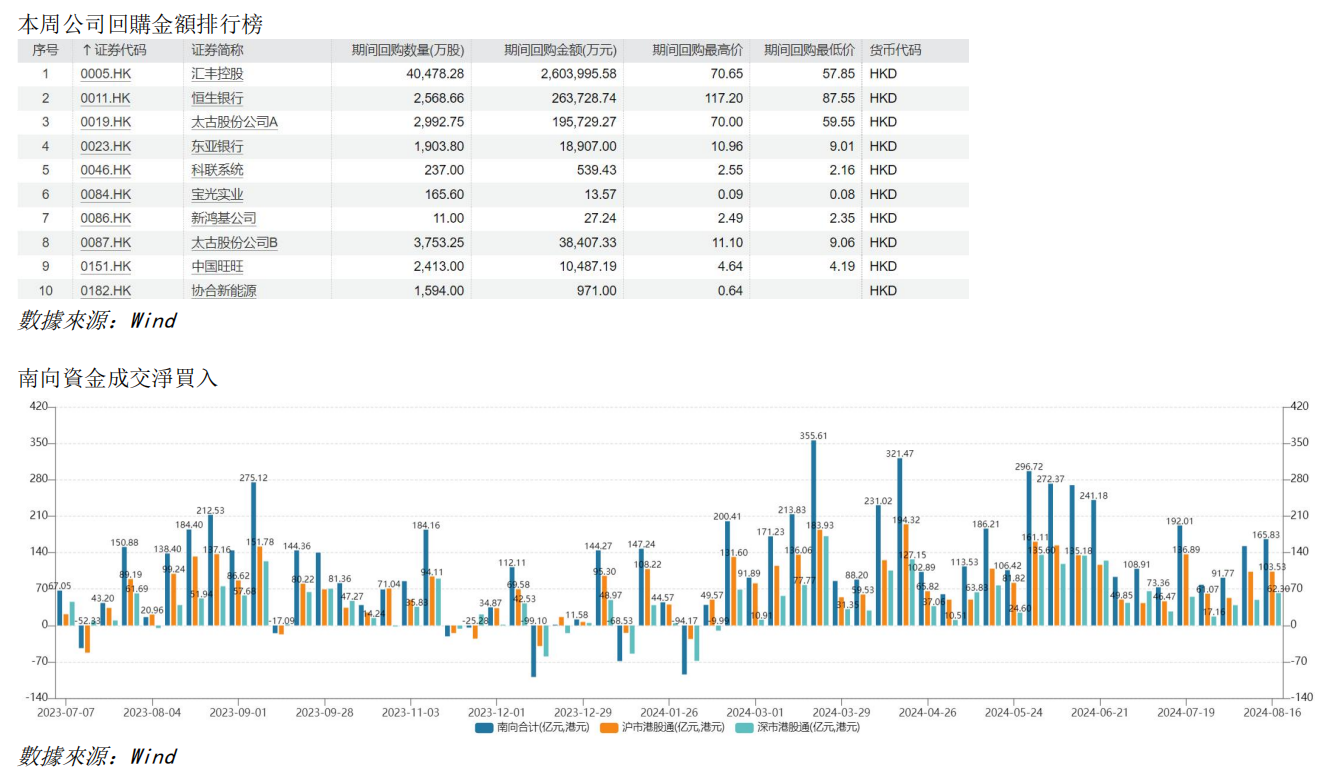
Task: Click the 275.12 bar label
Action: pos(253,477)
